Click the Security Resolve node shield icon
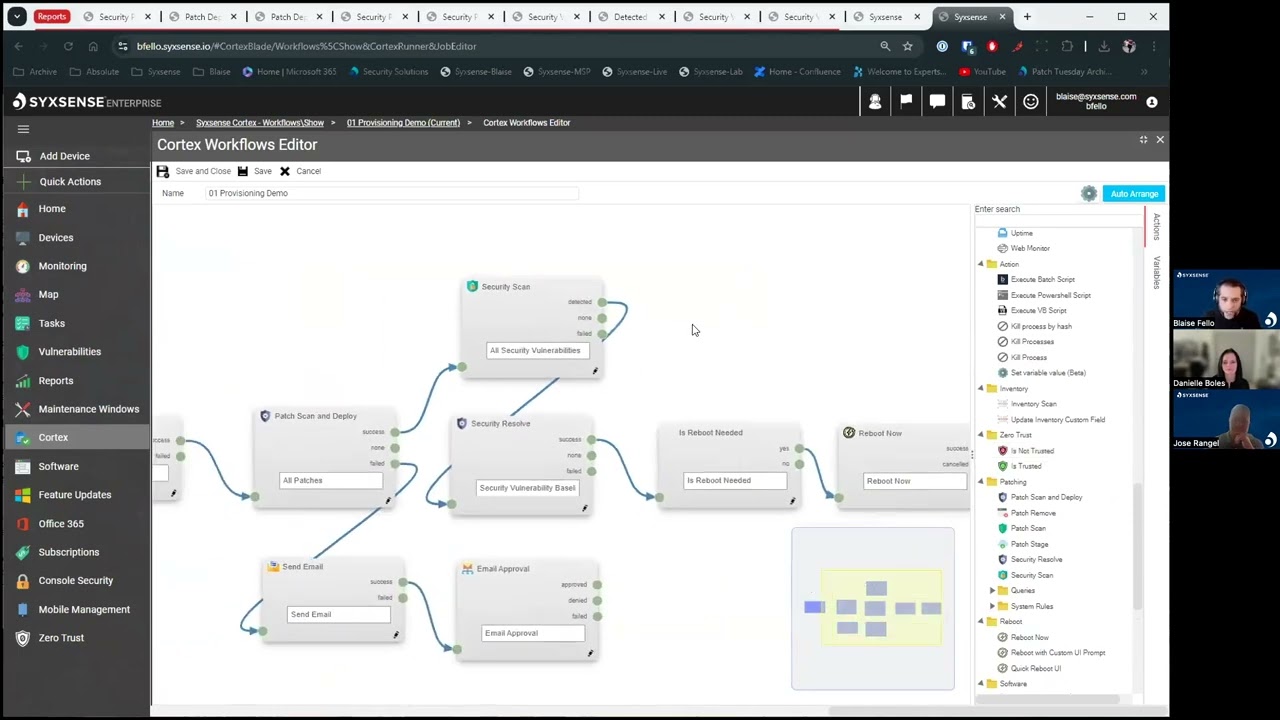 point(461,423)
